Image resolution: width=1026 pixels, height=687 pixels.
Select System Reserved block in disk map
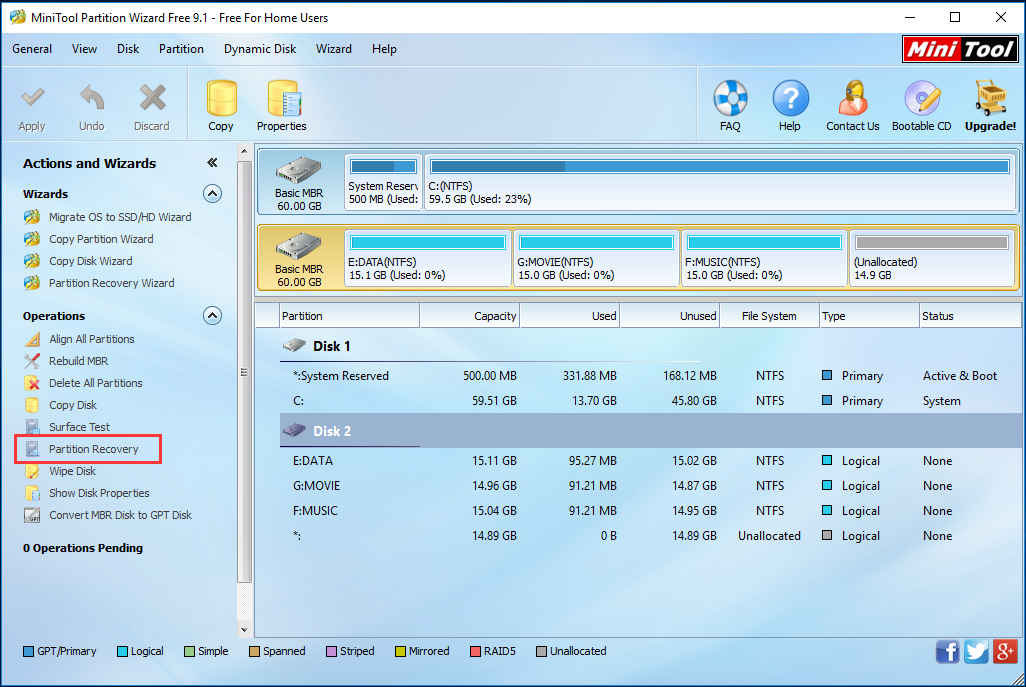click(383, 183)
